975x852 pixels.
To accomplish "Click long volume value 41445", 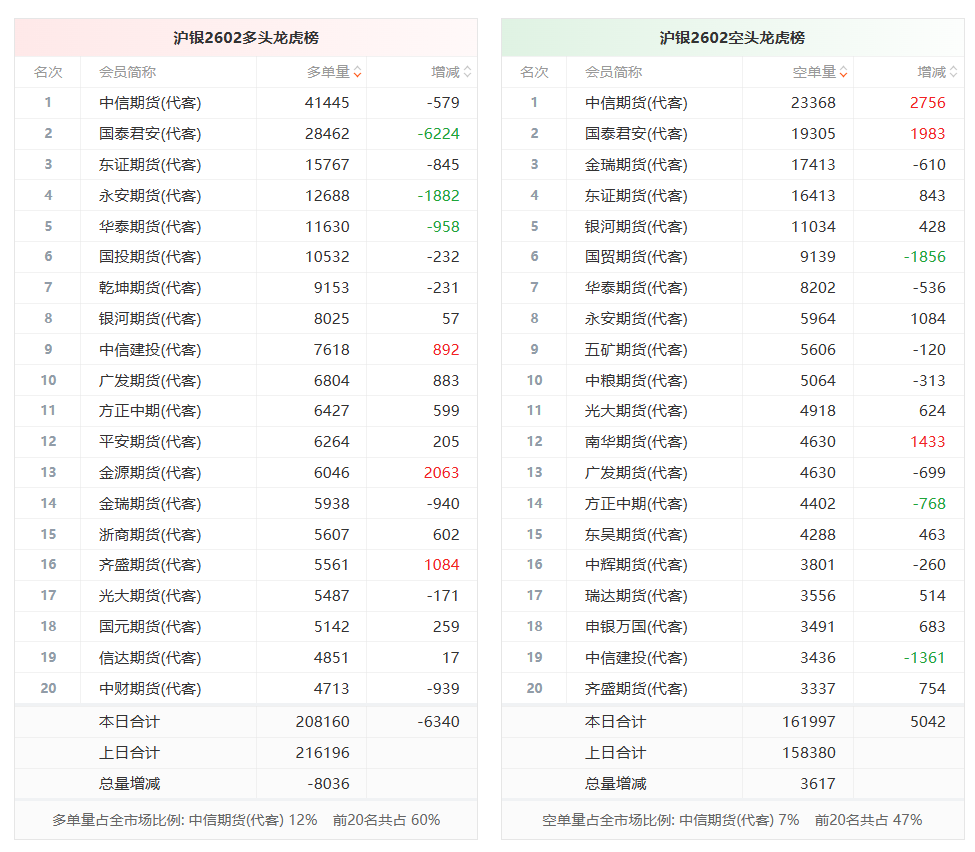I will coord(327,103).
